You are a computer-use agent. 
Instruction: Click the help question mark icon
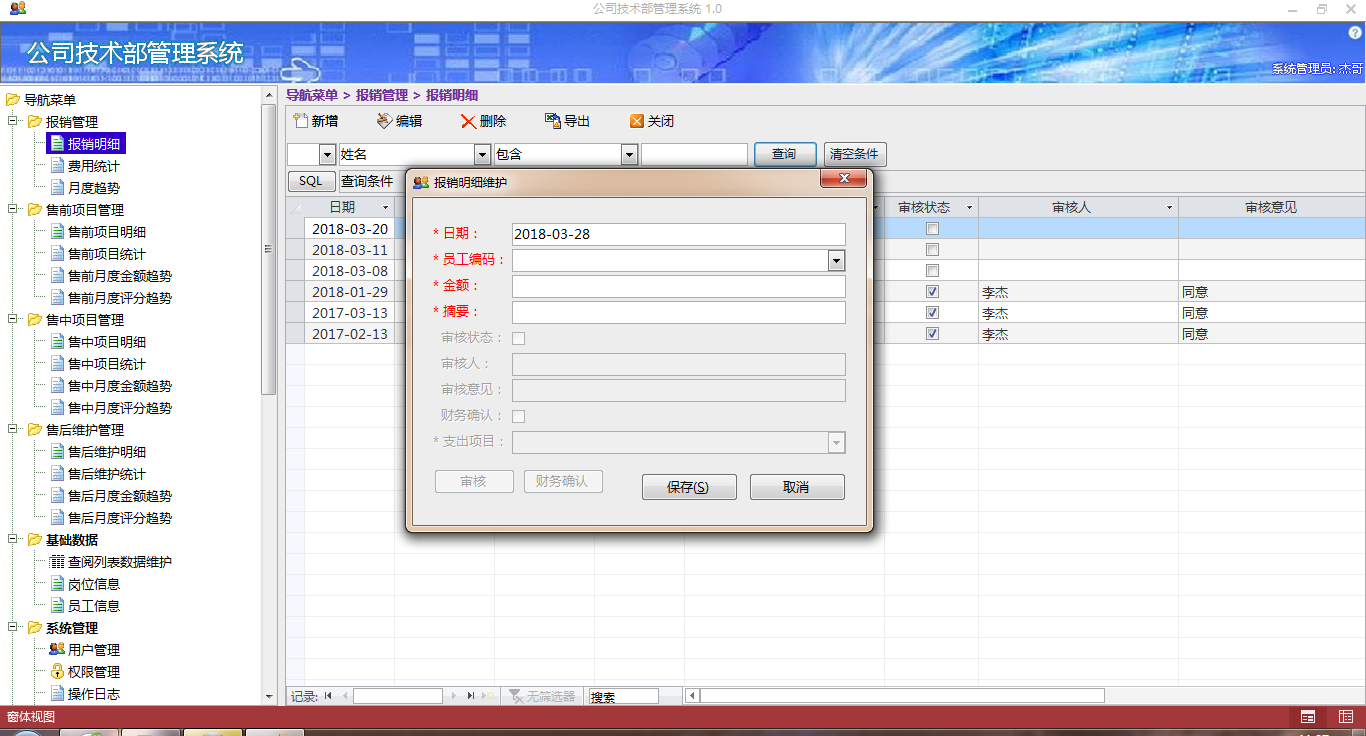1356,33
